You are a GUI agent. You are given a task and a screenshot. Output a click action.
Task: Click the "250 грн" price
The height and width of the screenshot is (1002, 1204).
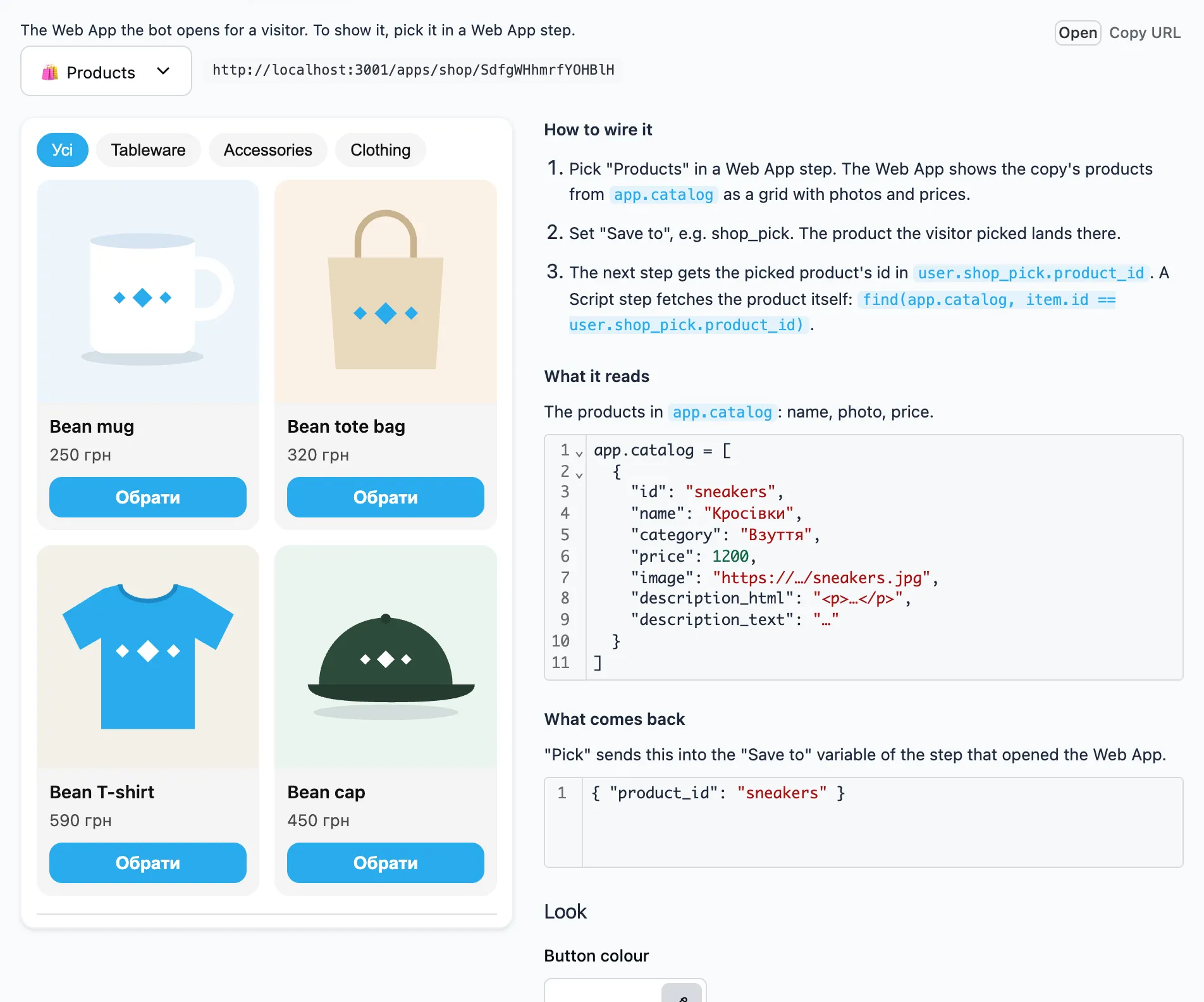coord(80,455)
